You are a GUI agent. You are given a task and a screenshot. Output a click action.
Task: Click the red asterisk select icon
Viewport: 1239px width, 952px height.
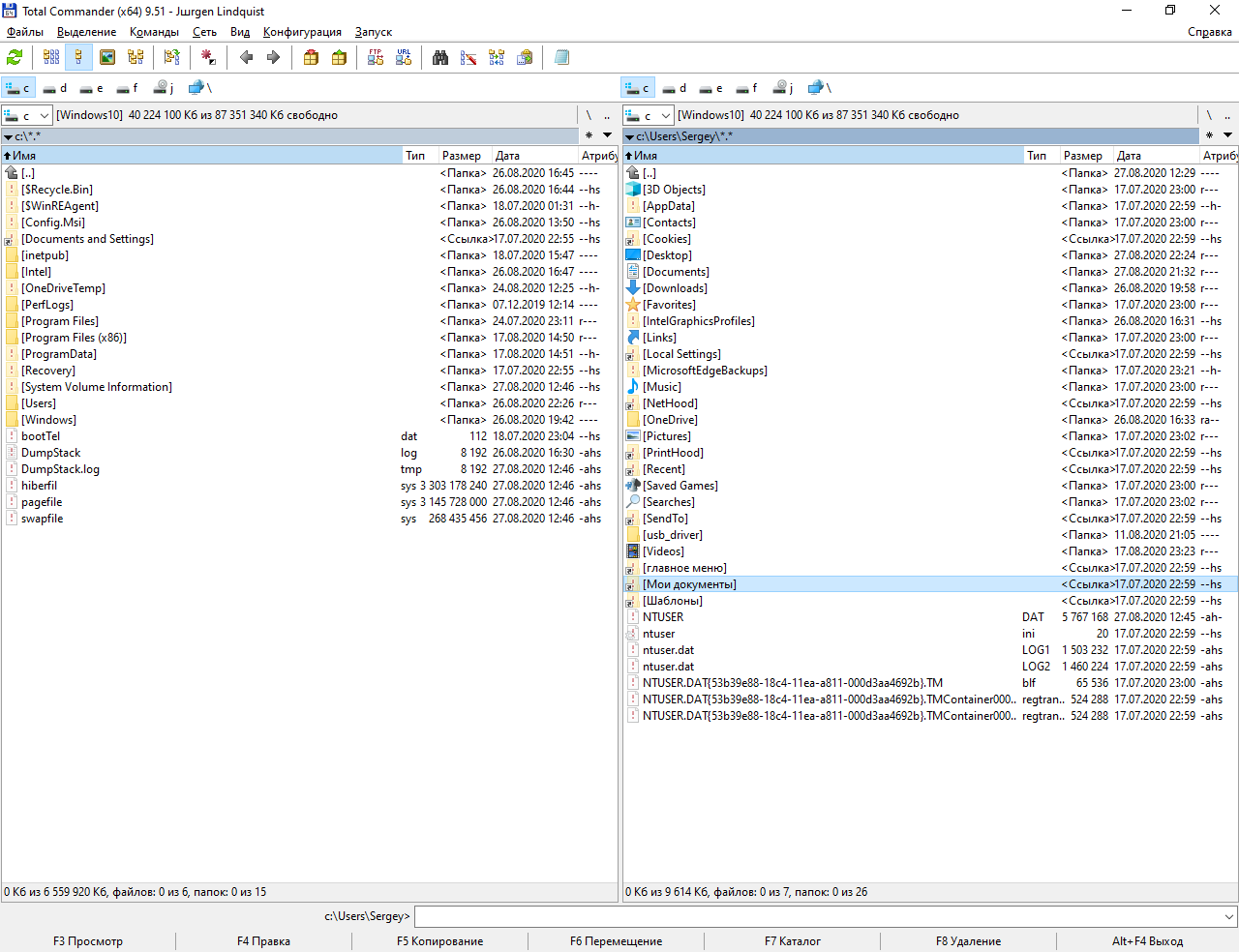(208, 57)
